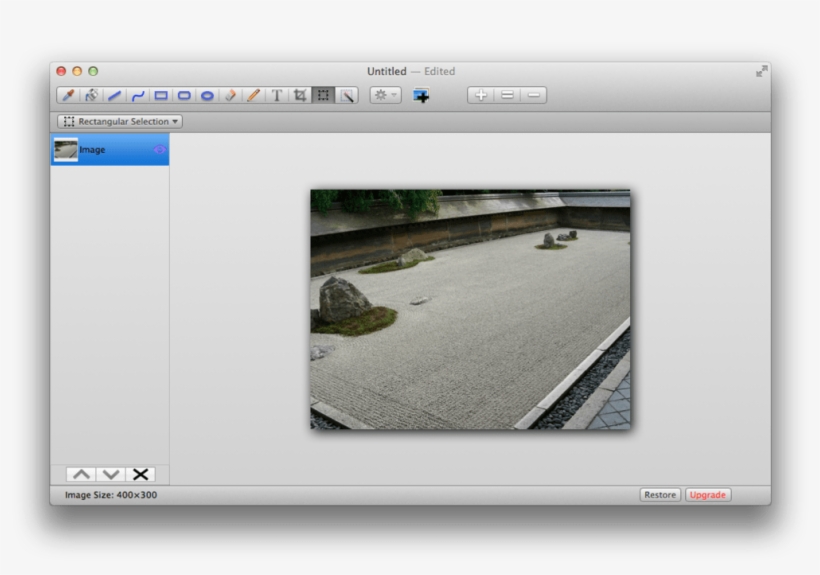Select the straight line tool
The height and width of the screenshot is (575, 820).
(x=114, y=96)
